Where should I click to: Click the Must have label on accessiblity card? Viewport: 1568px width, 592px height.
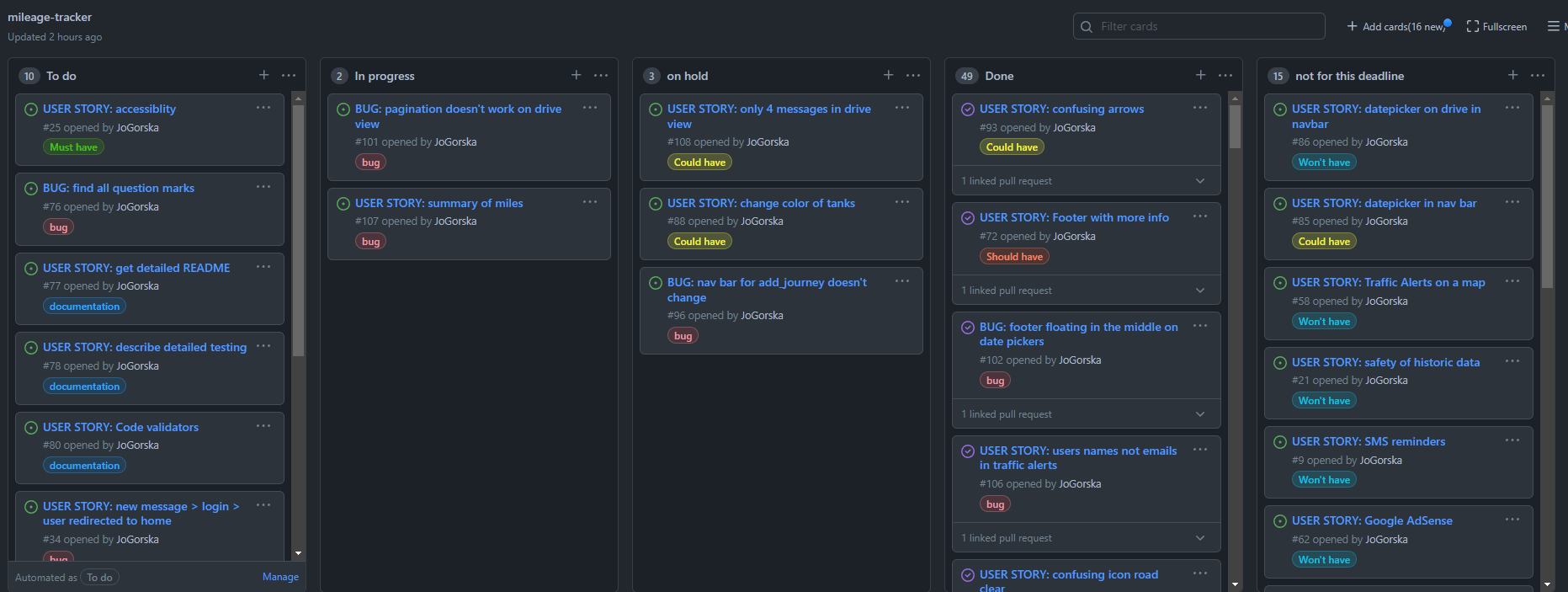click(73, 147)
